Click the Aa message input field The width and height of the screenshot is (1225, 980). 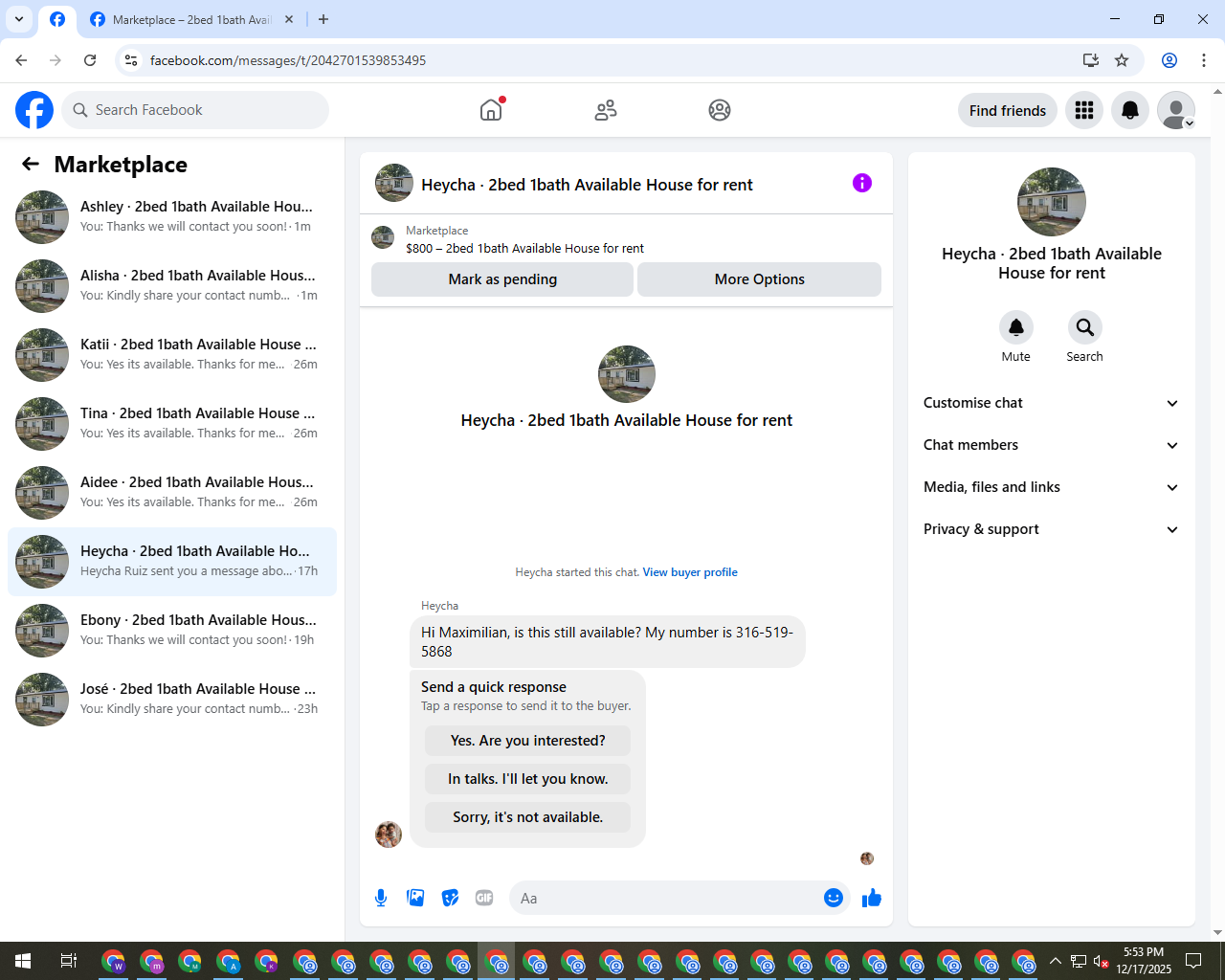[x=666, y=898]
